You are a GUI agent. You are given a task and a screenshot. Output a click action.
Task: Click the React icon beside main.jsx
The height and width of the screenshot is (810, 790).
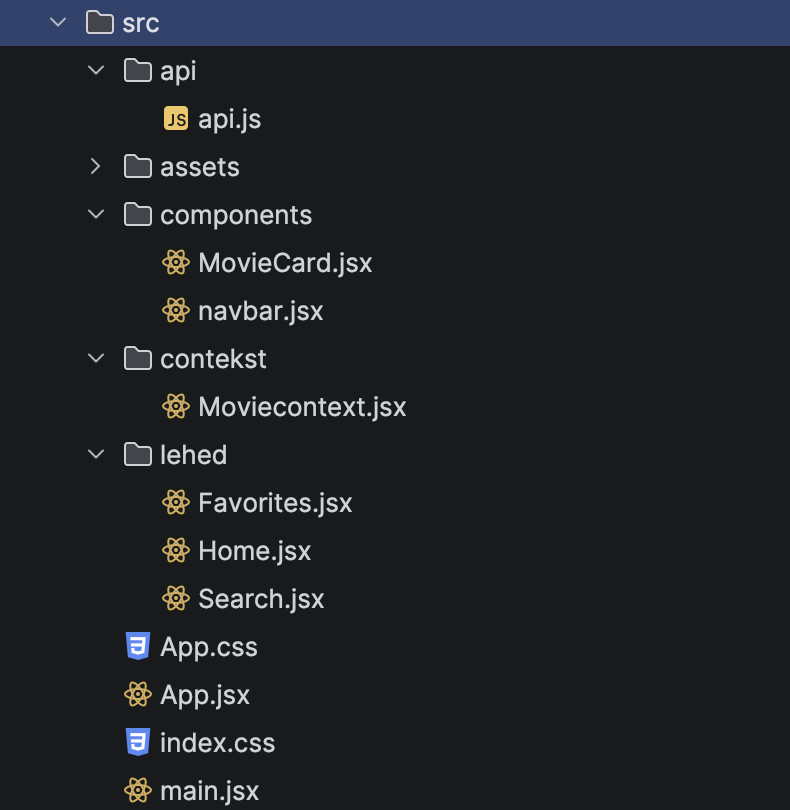pyautogui.click(x=137, y=791)
